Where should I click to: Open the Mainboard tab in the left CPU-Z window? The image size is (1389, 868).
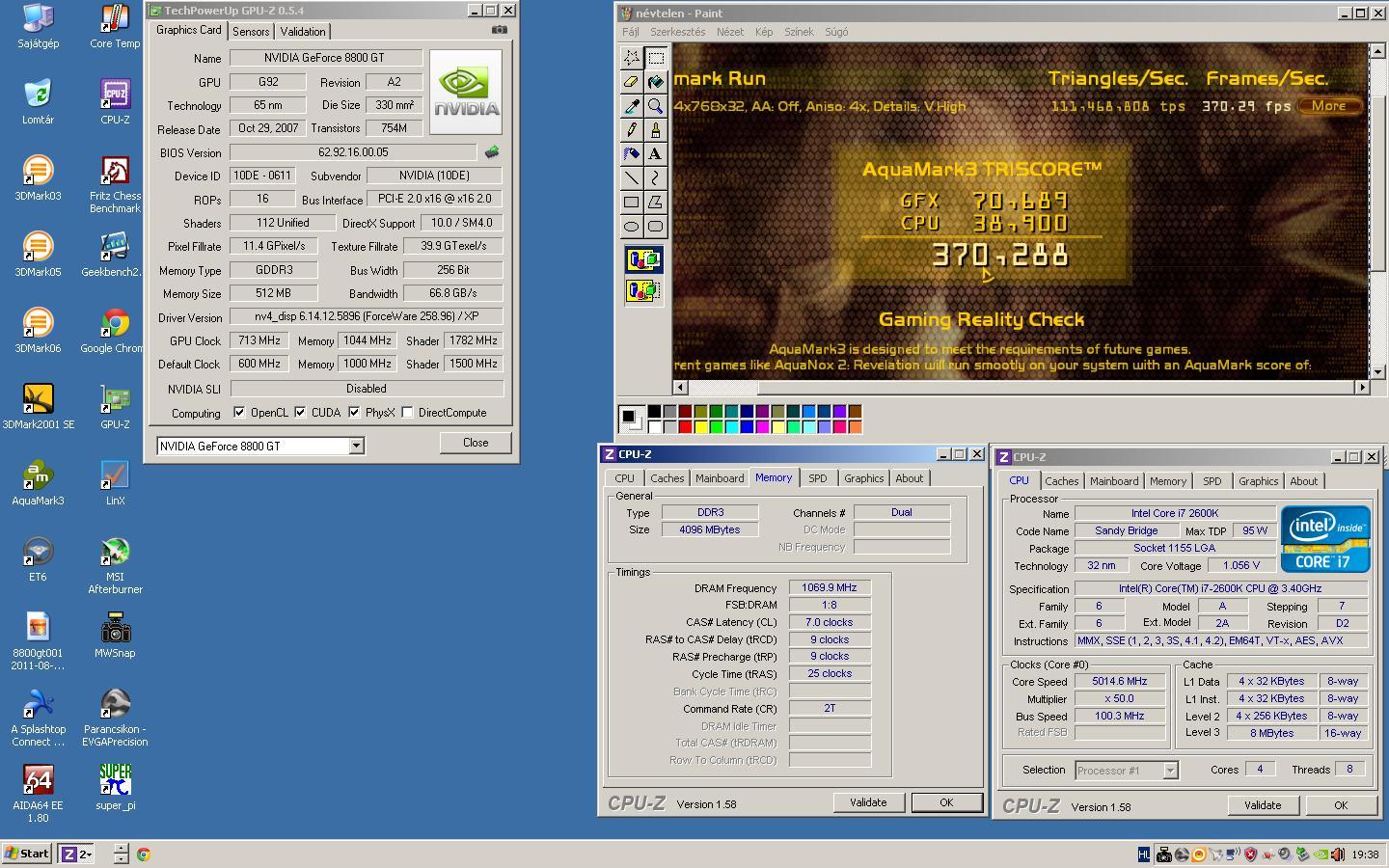[720, 478]
